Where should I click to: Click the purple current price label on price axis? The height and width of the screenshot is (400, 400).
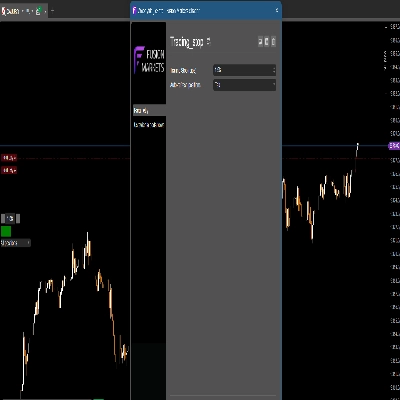[394, 146]
